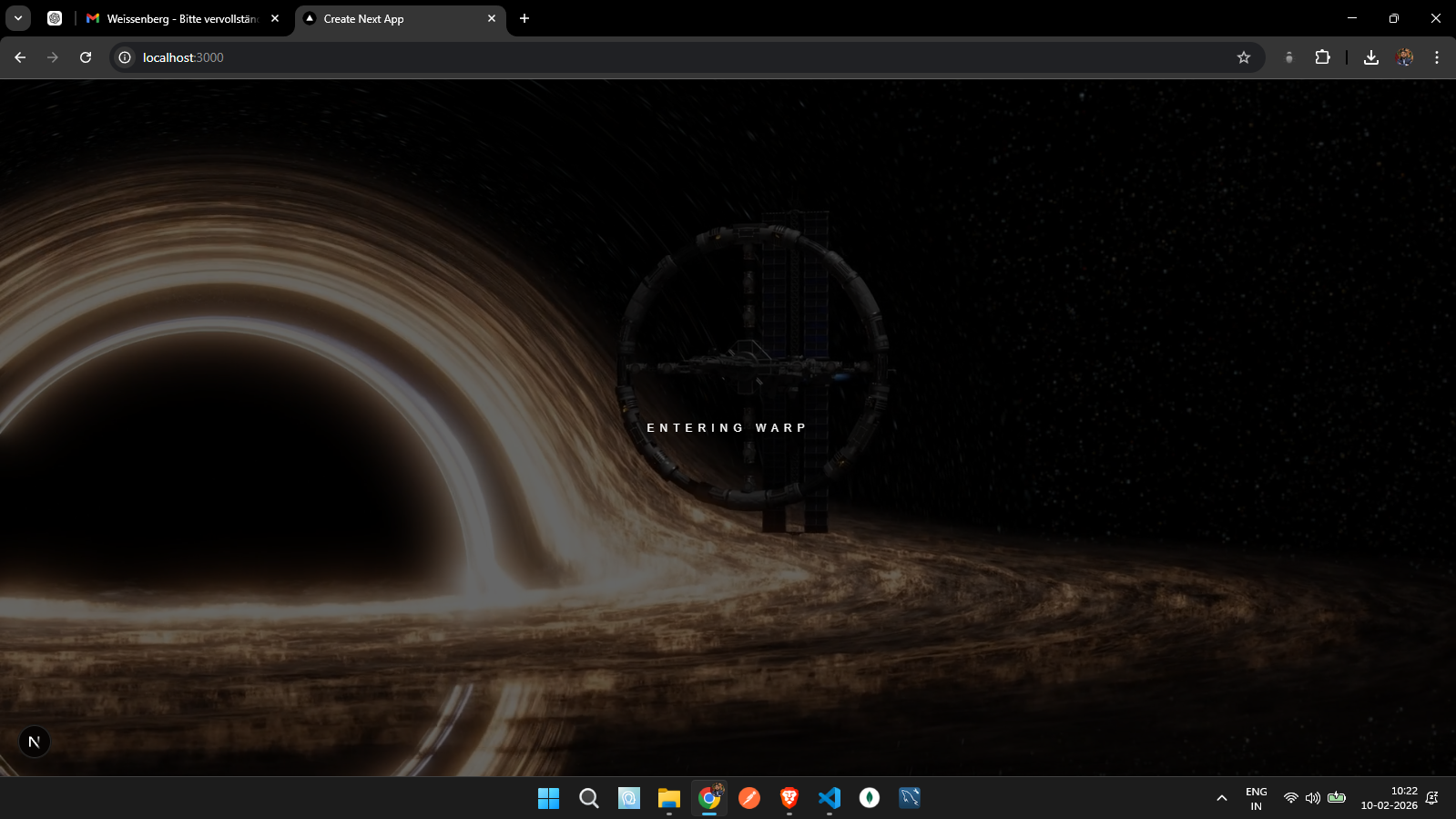Open Postman from the taskbar

click(749, 798)
